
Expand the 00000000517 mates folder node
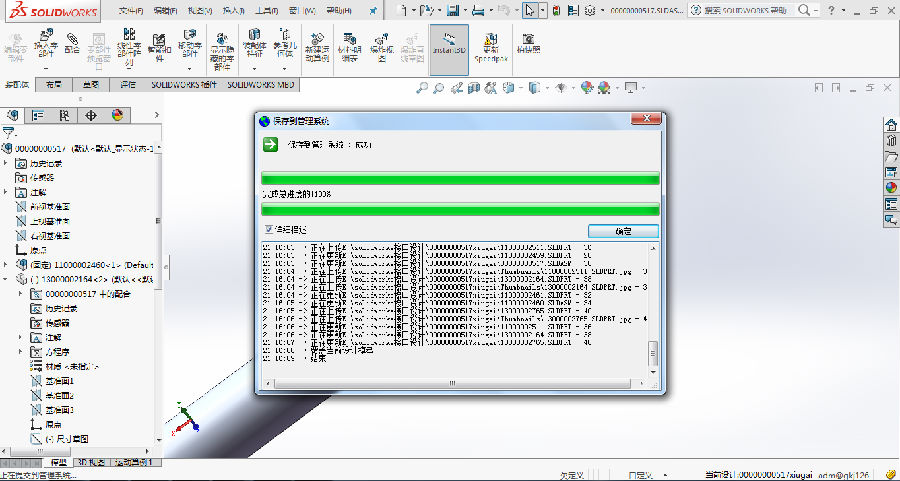click(21, 294)
